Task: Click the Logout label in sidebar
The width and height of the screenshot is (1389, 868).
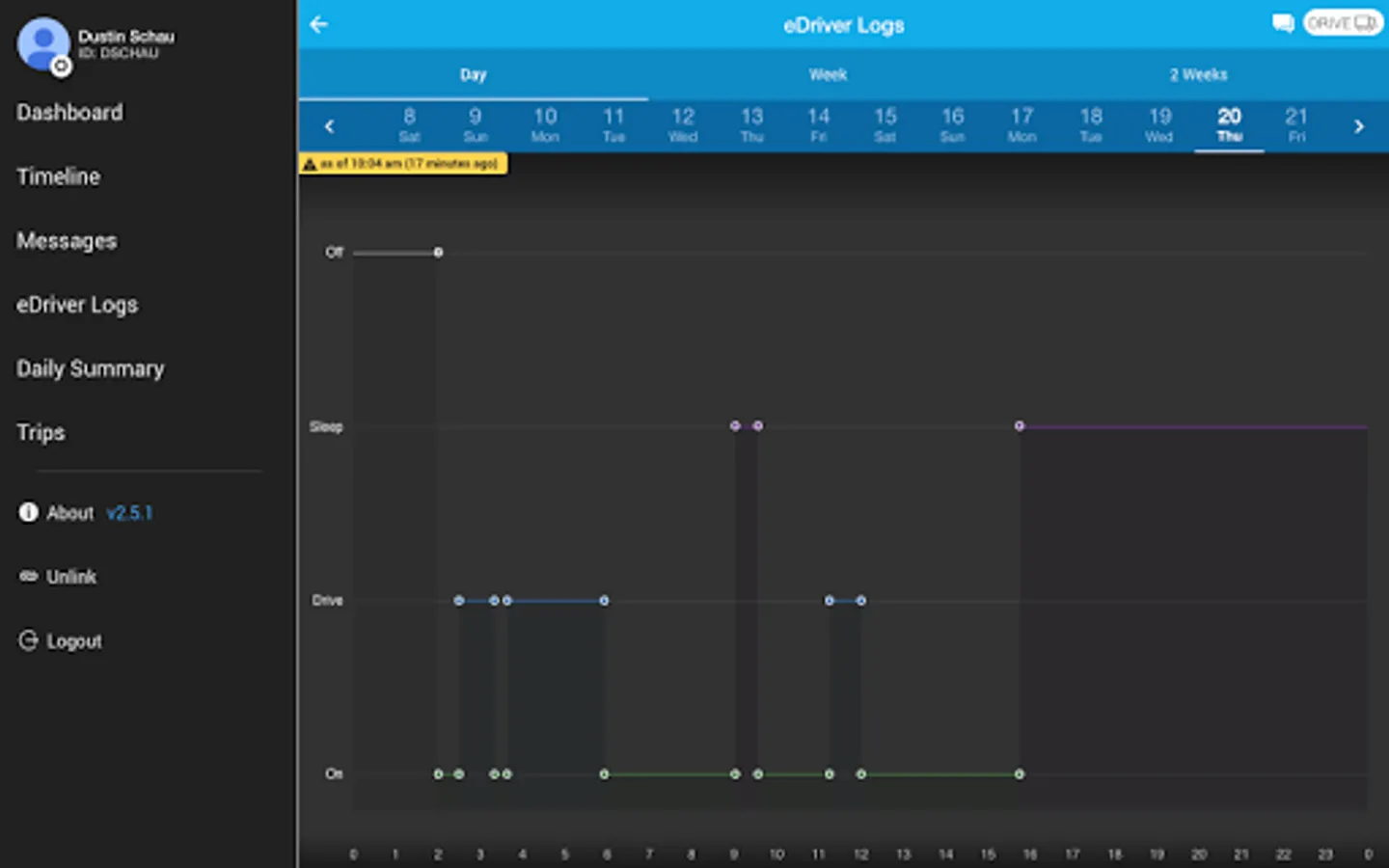Action: [74, 641]
